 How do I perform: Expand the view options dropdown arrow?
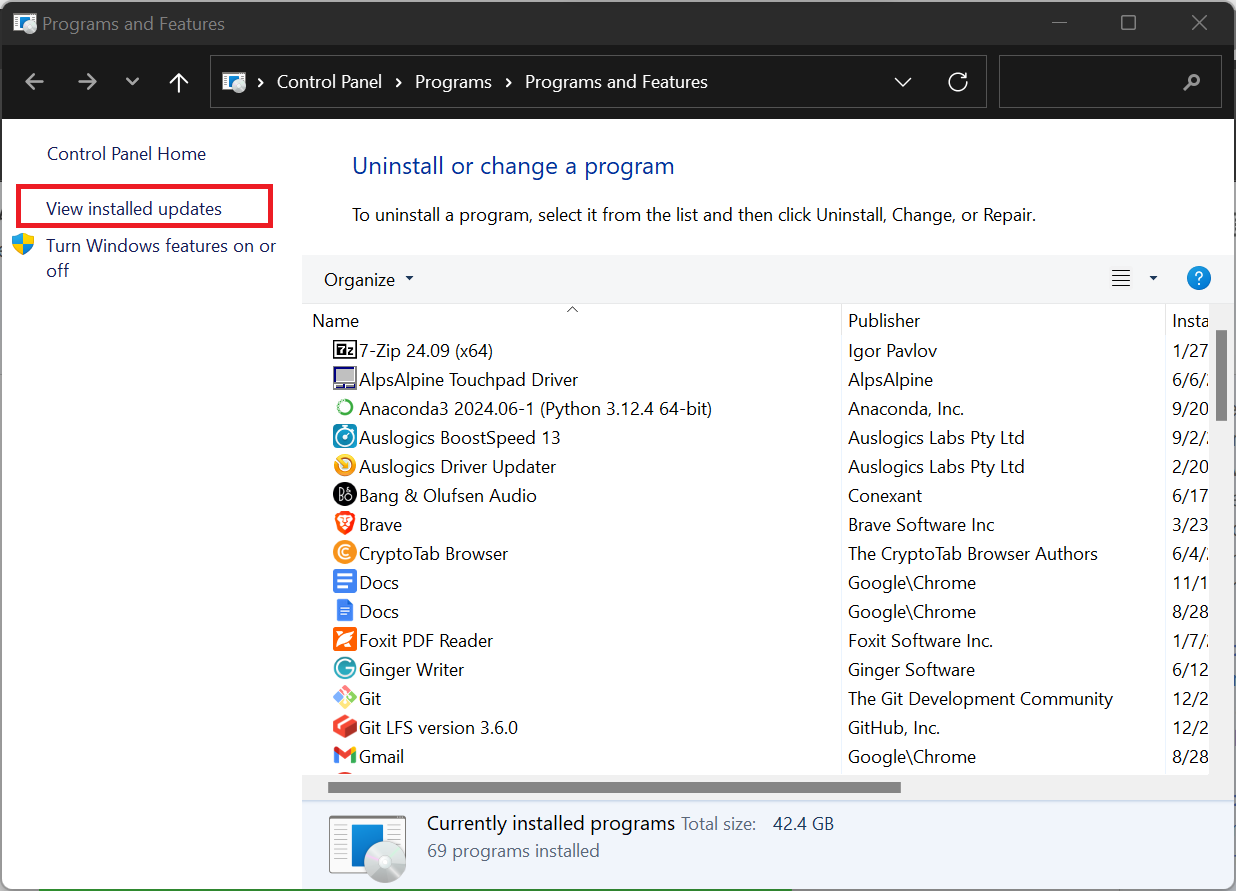[1153, 279]
